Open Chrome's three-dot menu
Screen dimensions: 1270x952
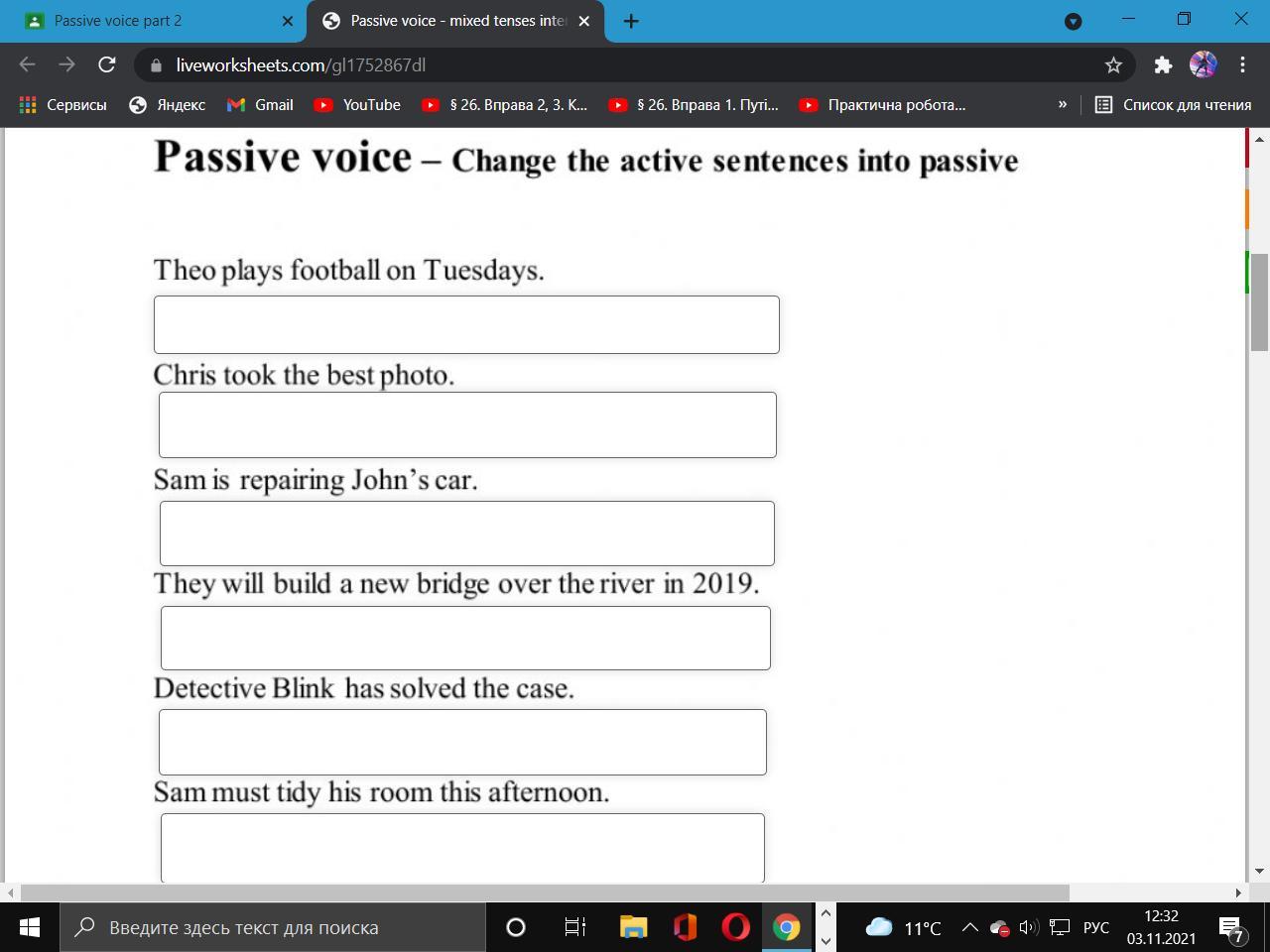click(1242, 65)
